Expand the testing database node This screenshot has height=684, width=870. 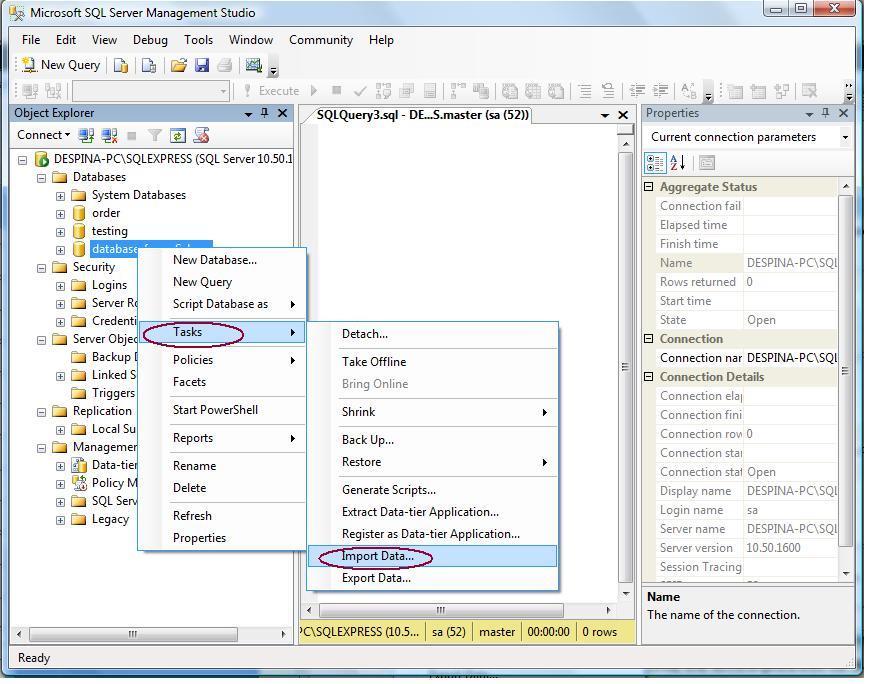(60, 232)
